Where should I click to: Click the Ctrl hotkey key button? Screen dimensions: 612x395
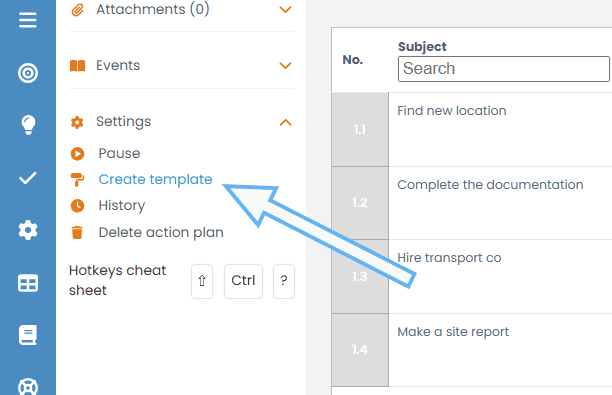[x=243, y=281]
